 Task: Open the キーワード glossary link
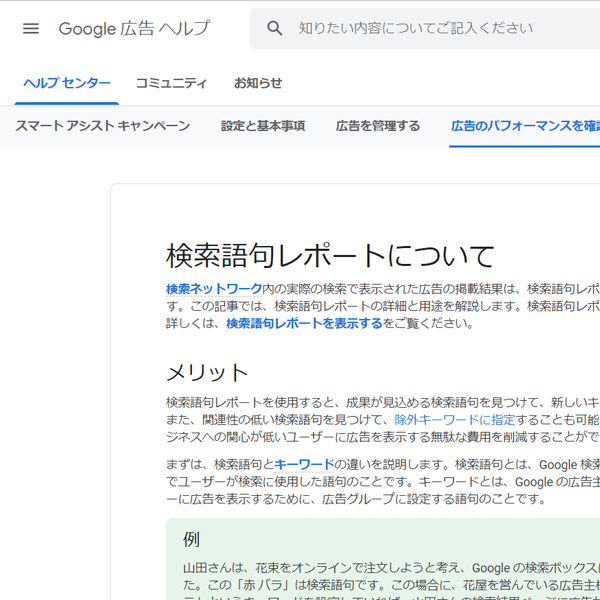tap(304, 465)
